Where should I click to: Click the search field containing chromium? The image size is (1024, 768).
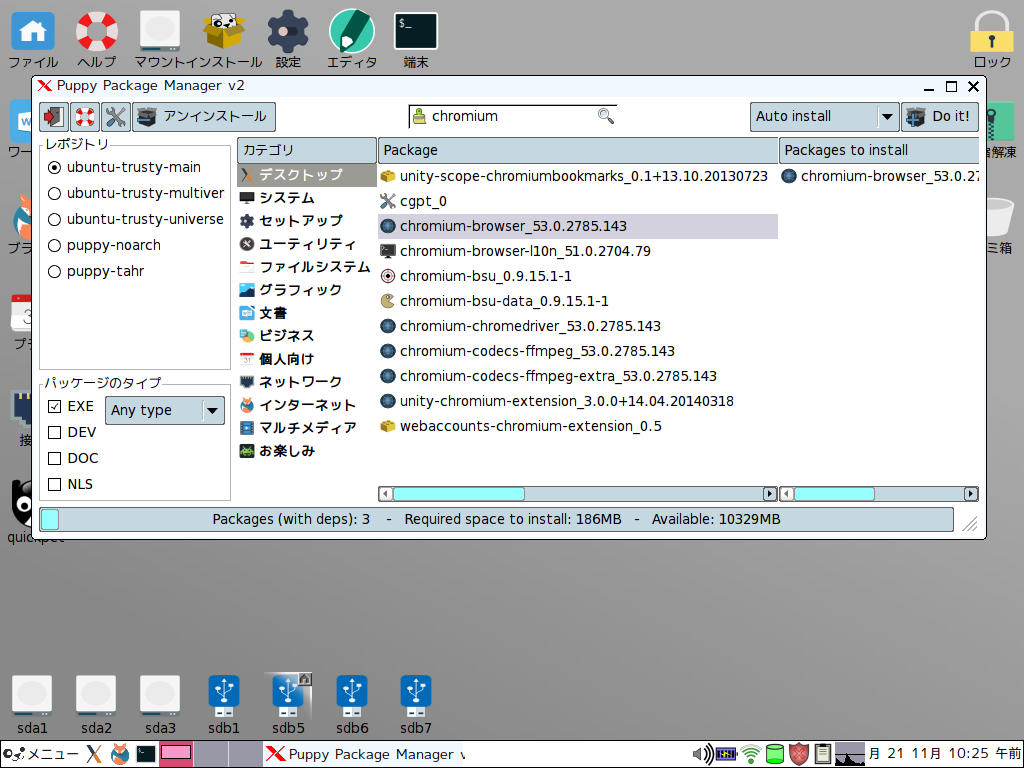point(512,116)
